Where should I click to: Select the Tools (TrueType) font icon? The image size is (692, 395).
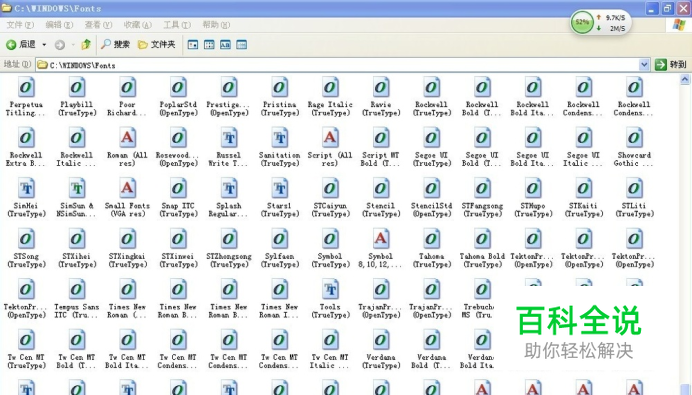click(x=330, y=290)
